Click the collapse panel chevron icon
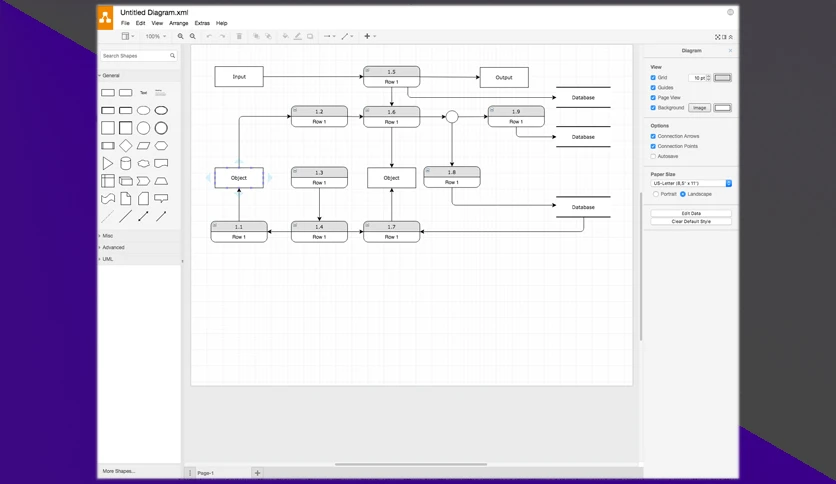 point(730,37)
